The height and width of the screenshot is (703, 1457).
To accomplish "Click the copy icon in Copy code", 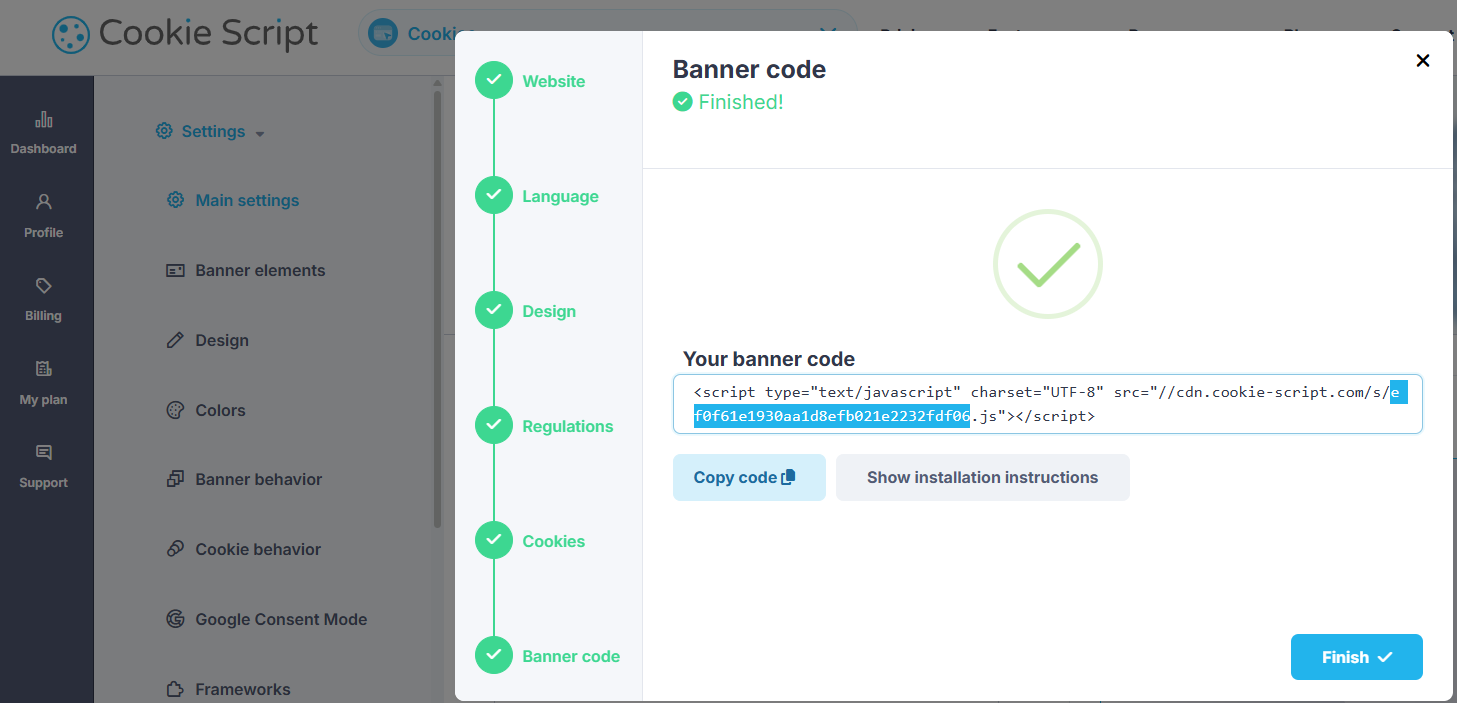I will pyautogui.click(x=788, y=477).
